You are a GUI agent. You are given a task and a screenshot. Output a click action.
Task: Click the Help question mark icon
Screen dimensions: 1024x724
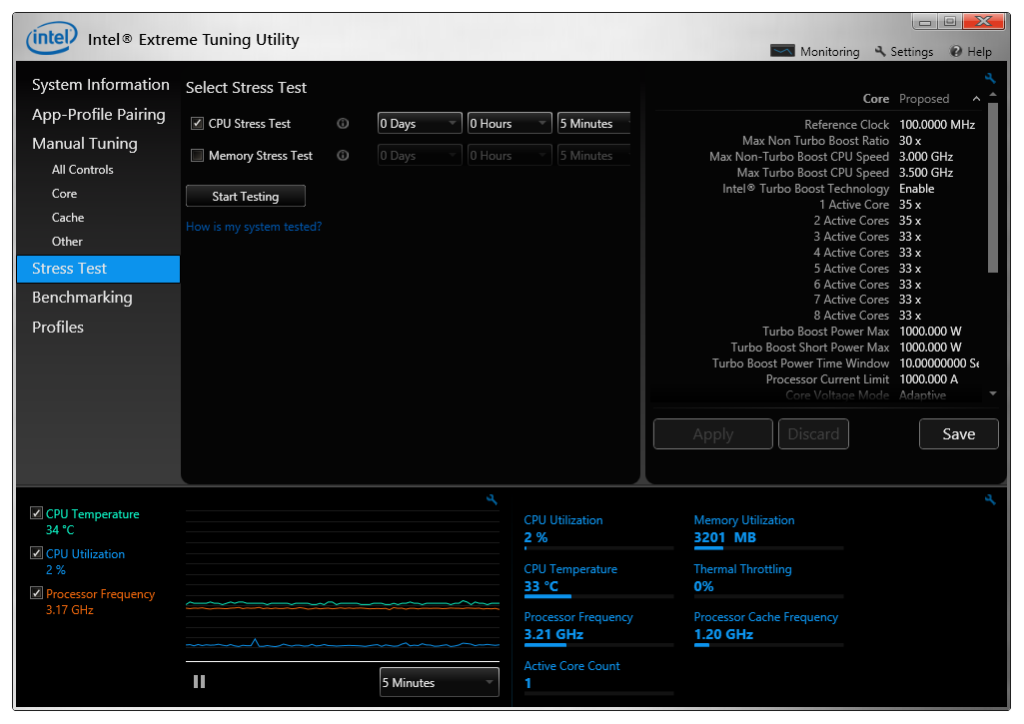click(x=956, y=51)
